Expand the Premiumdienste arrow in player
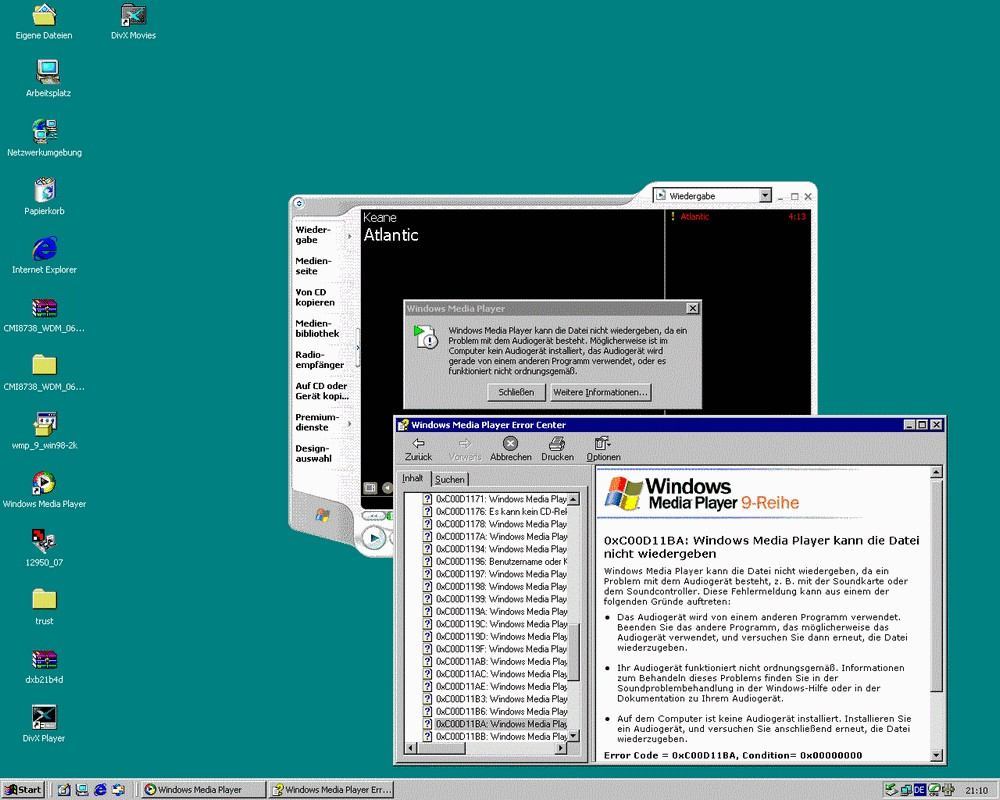Image resolution: width=1000 pixels, height=800 pixels. pyautogui.click(x=349, y=423)
